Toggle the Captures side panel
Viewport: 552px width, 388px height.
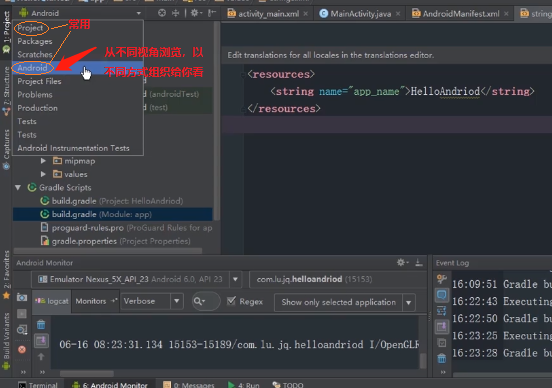click(6, 149)
